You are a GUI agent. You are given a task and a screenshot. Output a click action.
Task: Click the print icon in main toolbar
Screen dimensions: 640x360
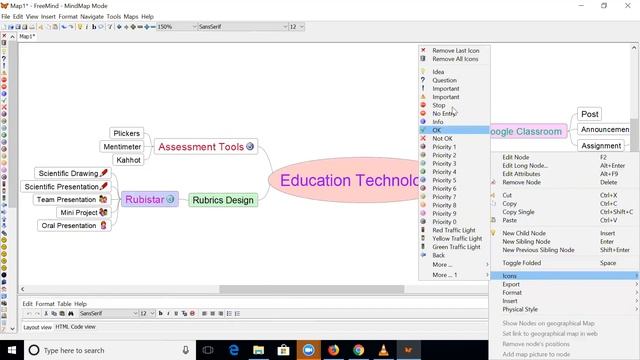tap(31, 27)
